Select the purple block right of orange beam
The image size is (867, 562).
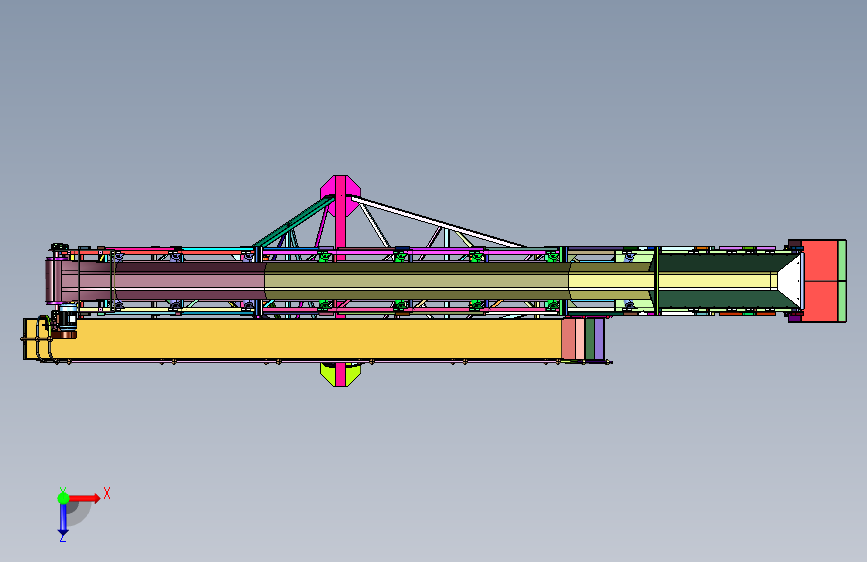599,339
